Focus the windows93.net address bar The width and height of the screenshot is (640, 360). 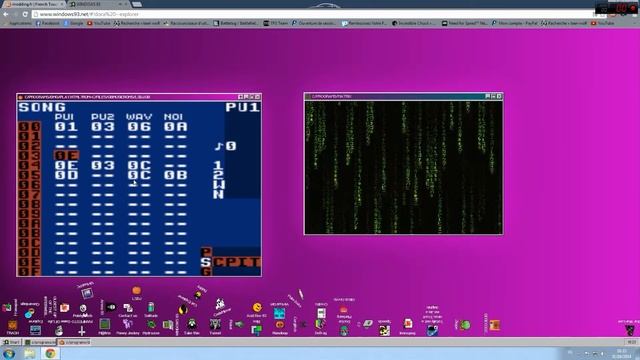click(x=312, y=14)
